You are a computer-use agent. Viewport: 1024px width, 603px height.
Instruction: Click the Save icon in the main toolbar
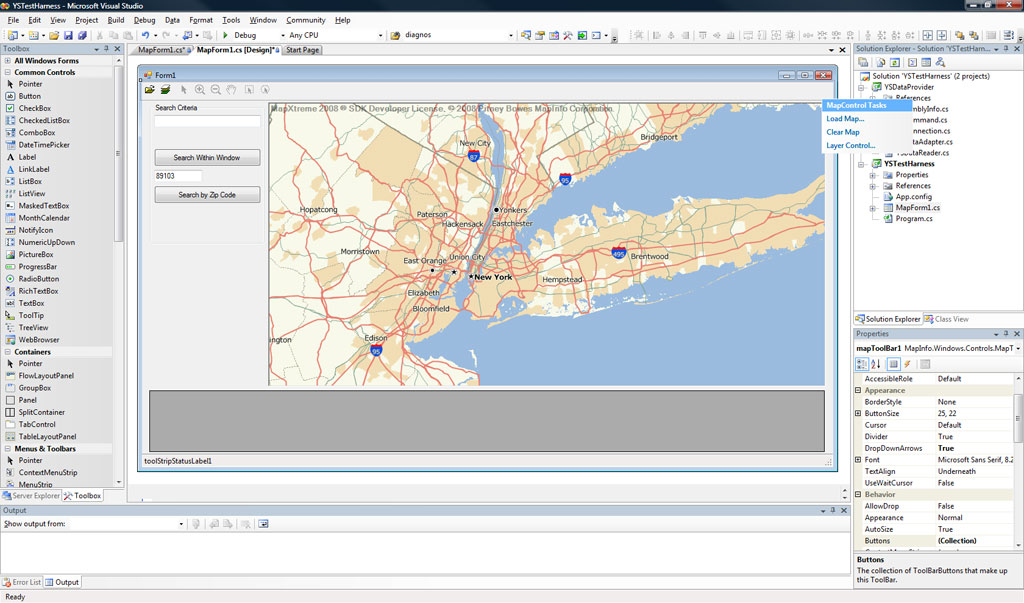[x=68, y=35]
